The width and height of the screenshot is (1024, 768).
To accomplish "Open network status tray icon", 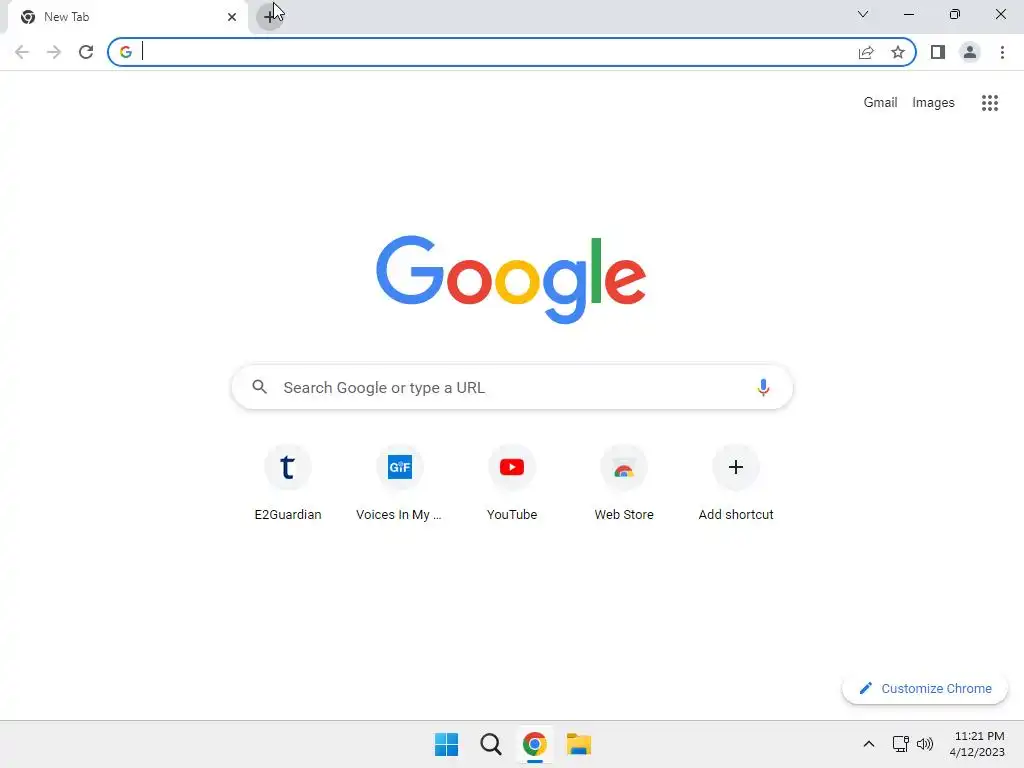I will (901, 744).
